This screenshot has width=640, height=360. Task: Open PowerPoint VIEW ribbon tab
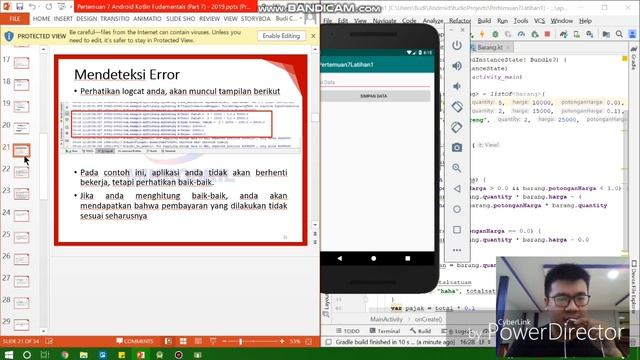pos(230,19)
